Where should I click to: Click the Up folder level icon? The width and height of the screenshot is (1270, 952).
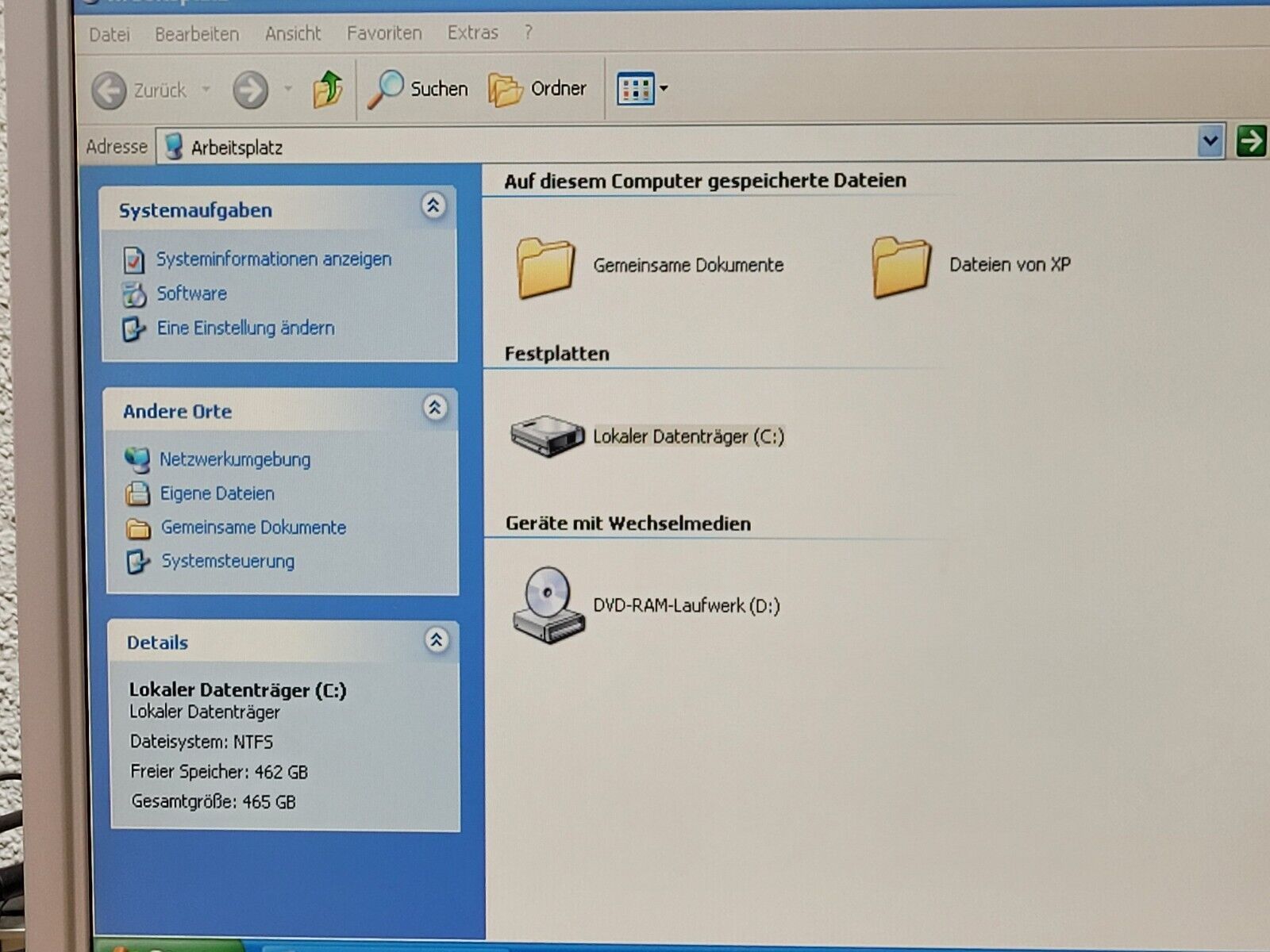(327, 89)
